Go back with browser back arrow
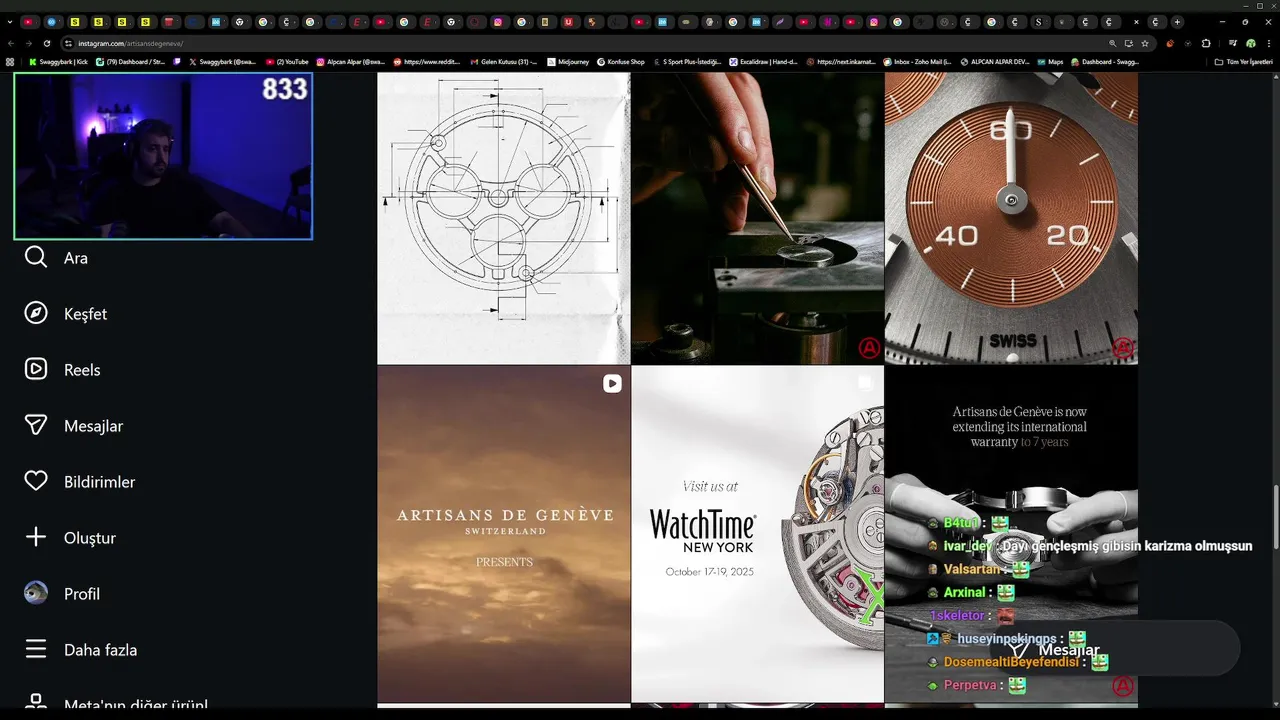 (x=11, y=44)
